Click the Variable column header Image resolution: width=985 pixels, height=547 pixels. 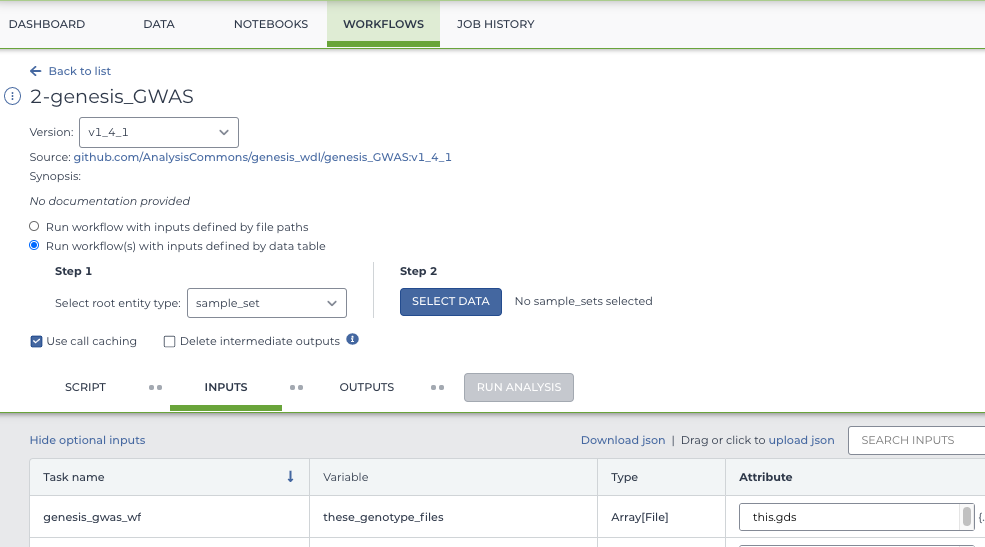pyautogui.click(x=454, y=477)
